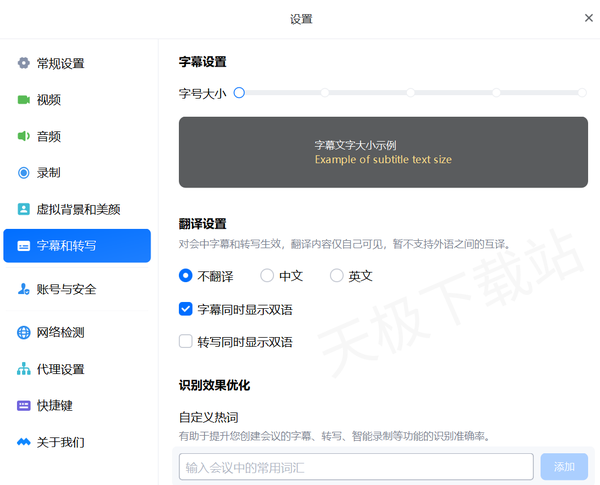Open the 关于我们 tab
The height and width of the screenshot is (485, 600).
pos(77,442)
